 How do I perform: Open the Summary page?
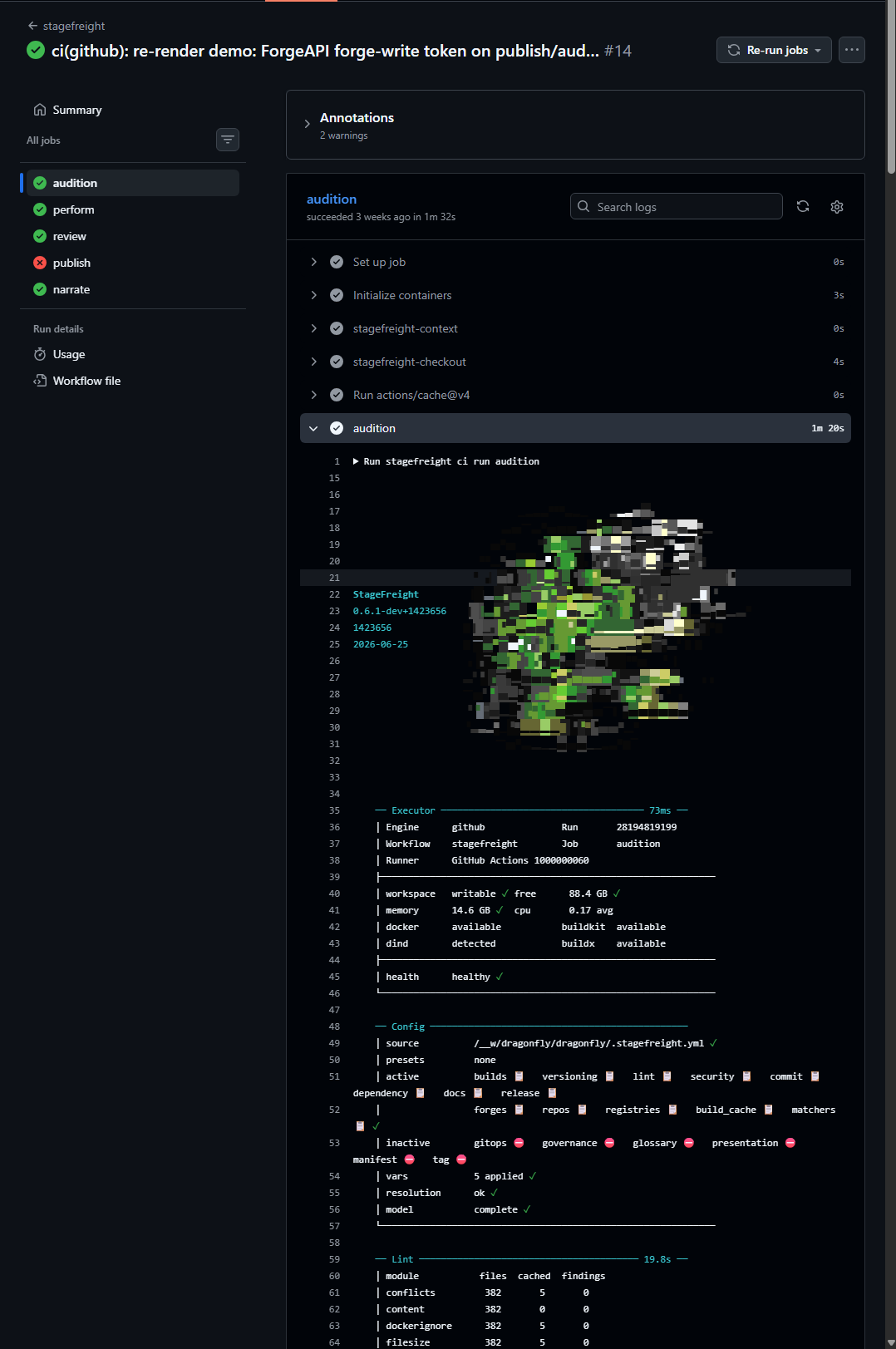pos(76,110)
